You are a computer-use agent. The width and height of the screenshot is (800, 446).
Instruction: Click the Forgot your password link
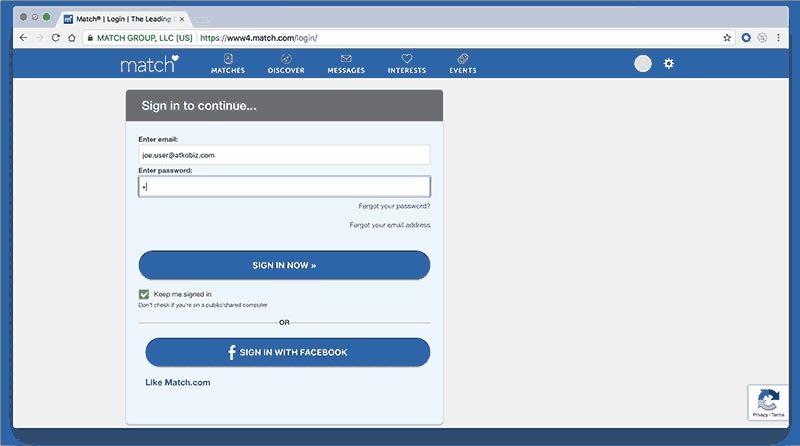point(394,206)
